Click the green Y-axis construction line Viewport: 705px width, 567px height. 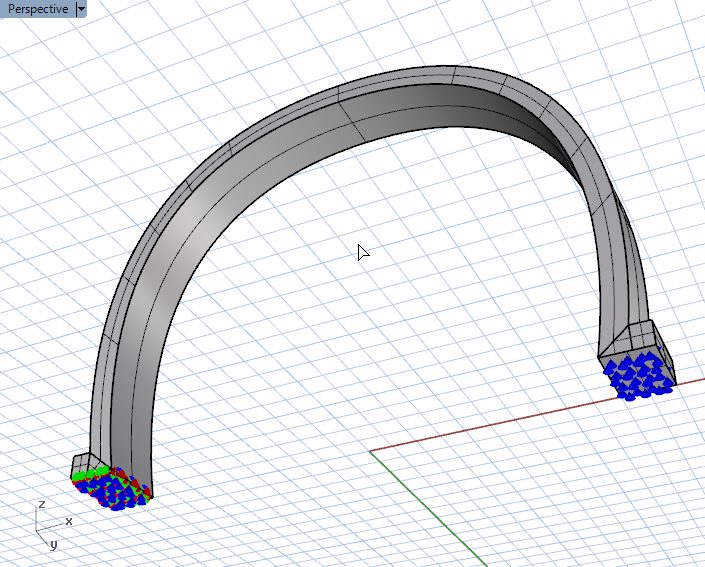point(428,509)
